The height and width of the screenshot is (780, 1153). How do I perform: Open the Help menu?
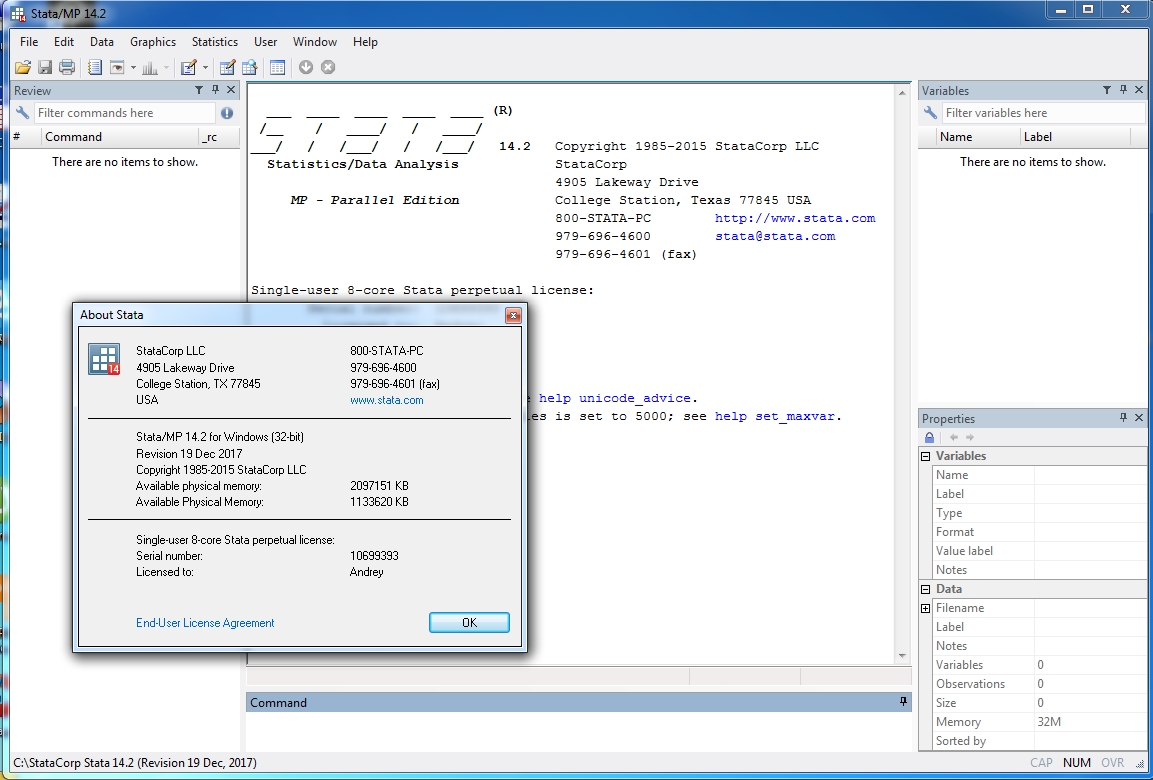(365, 42)
